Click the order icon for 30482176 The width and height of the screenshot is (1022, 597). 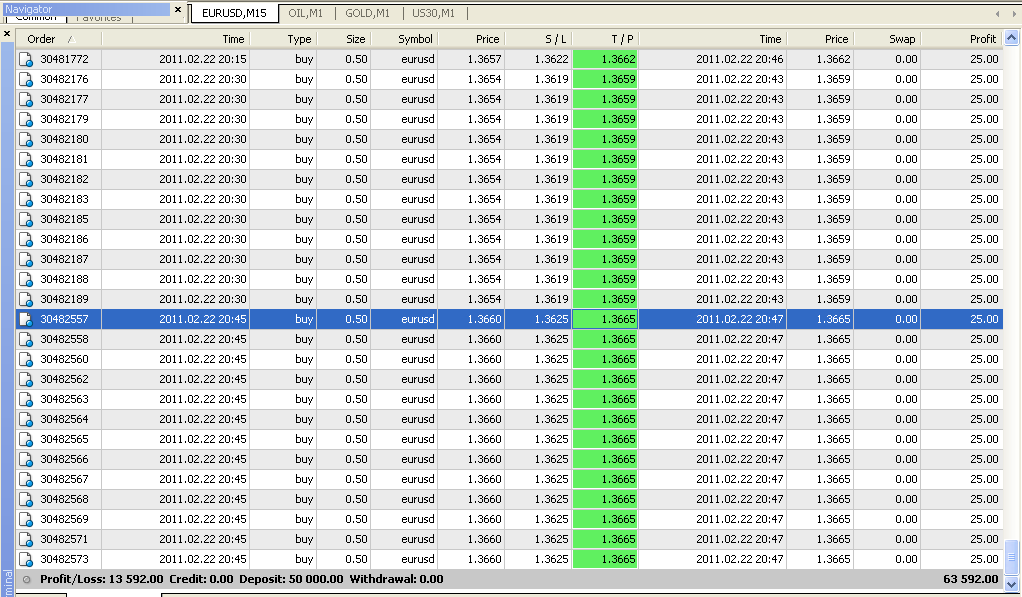(x=26, y=80)
